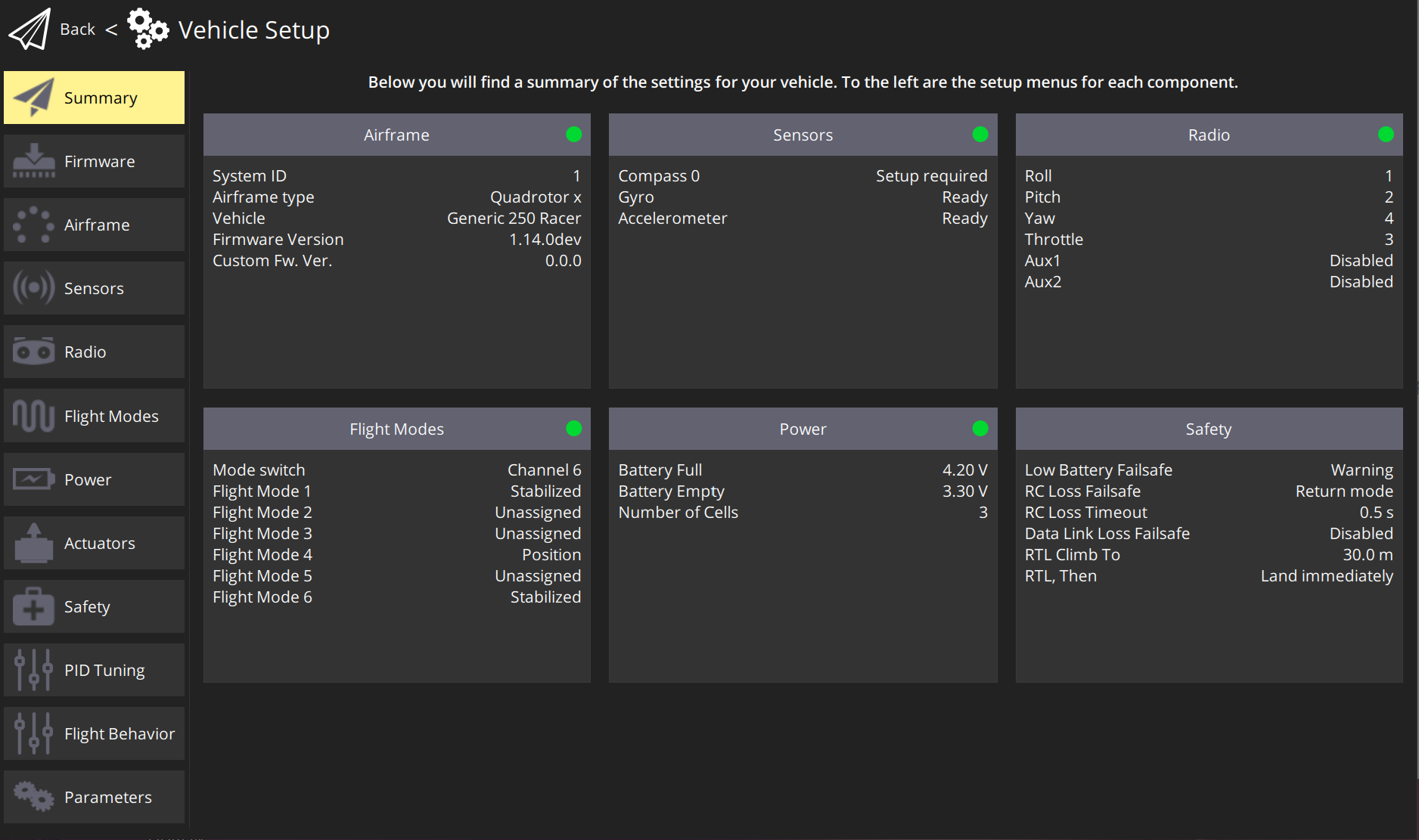Click the Flight Modes wave icon

point(33,416)
